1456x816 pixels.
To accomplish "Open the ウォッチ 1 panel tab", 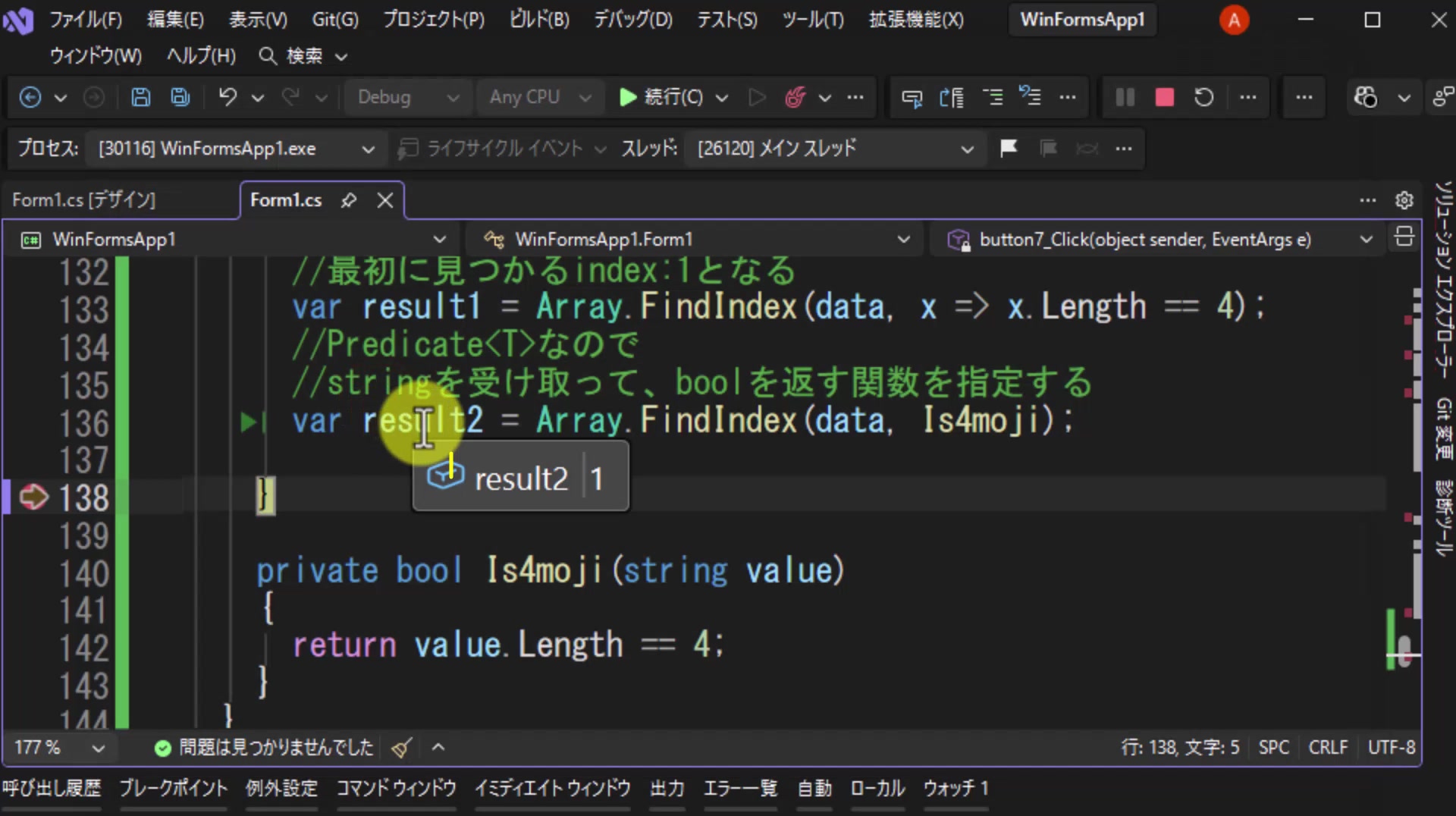I will (955, 789).
